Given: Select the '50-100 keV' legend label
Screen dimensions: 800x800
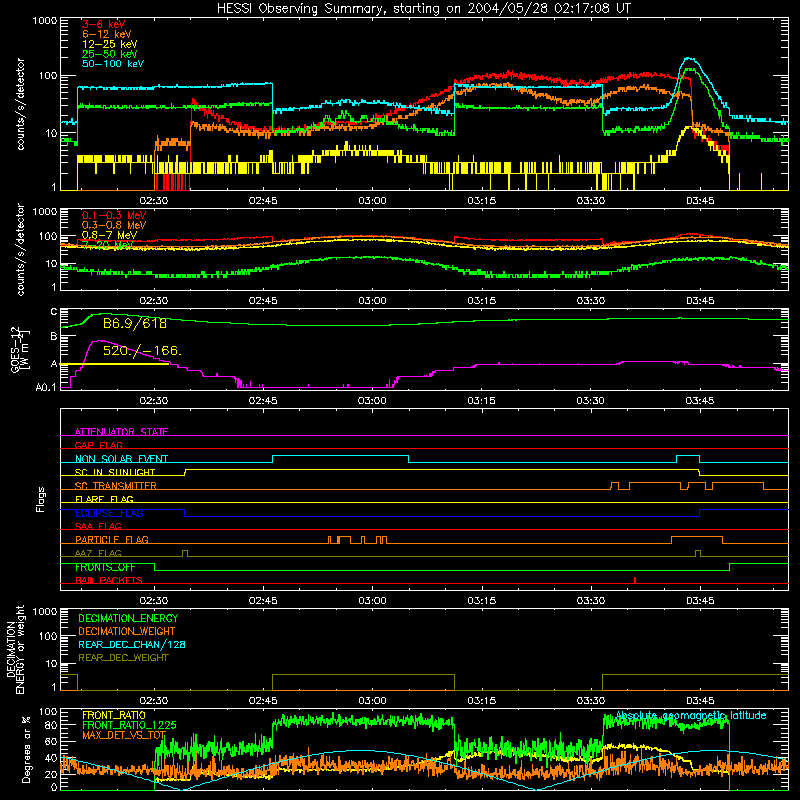Looking at the screenshot, I should coord(113,64).
